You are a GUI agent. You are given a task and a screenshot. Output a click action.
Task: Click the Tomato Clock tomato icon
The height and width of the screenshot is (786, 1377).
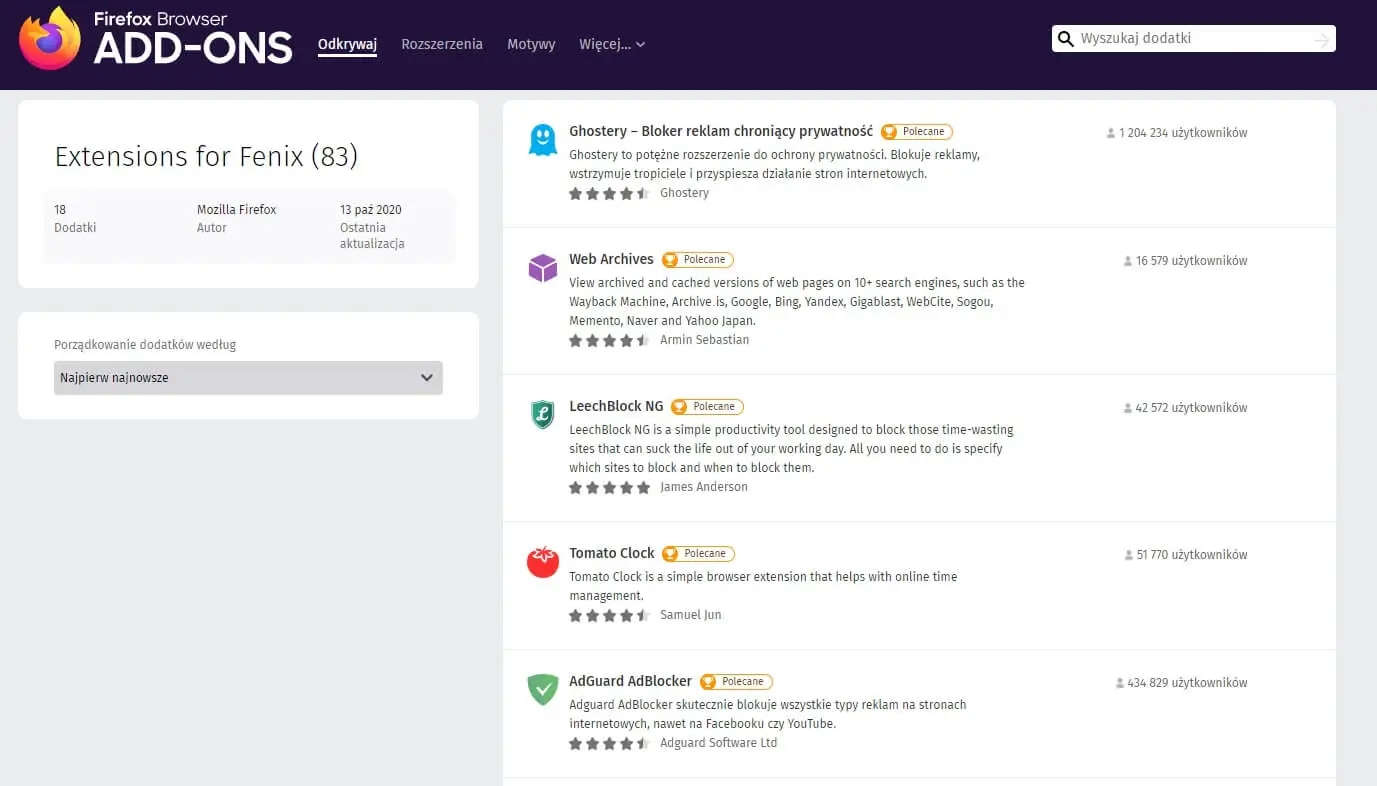542,562
